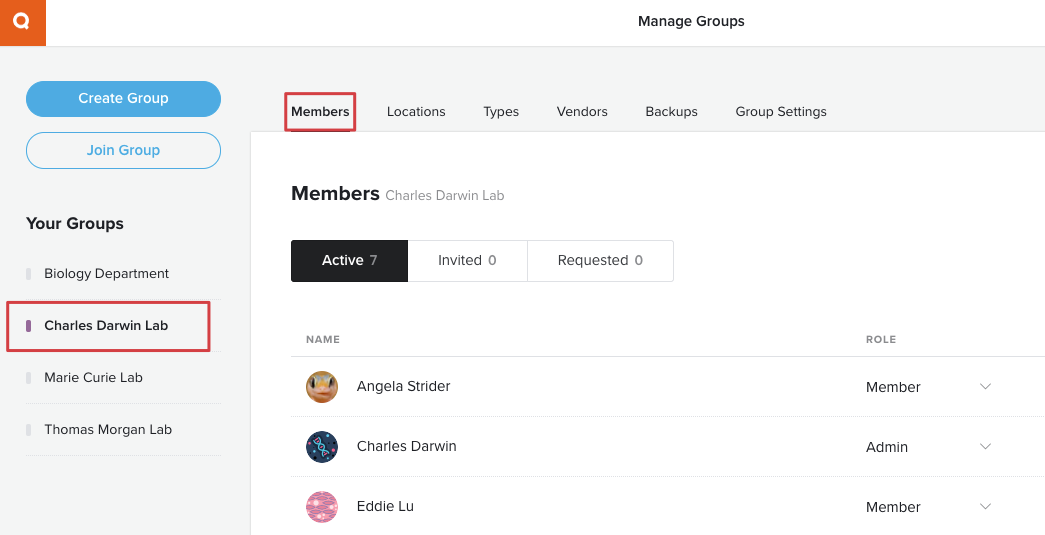Open the Vendors tab
This screenshot has width=1045, height=535.
582,112
